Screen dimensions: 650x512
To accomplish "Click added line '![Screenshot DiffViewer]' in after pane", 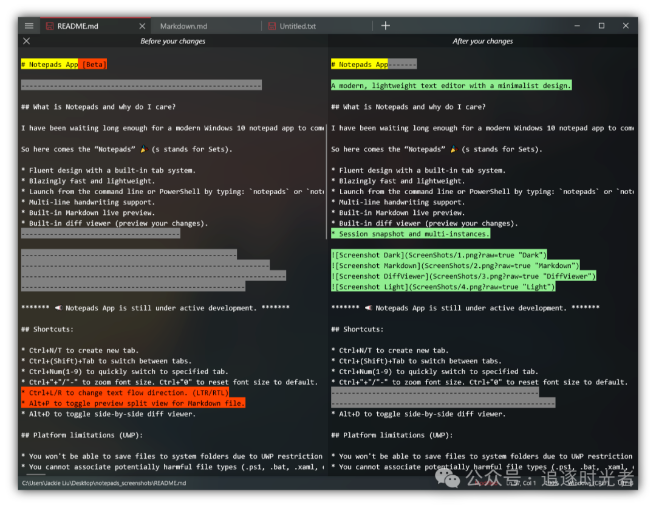I will click(463, 276).
